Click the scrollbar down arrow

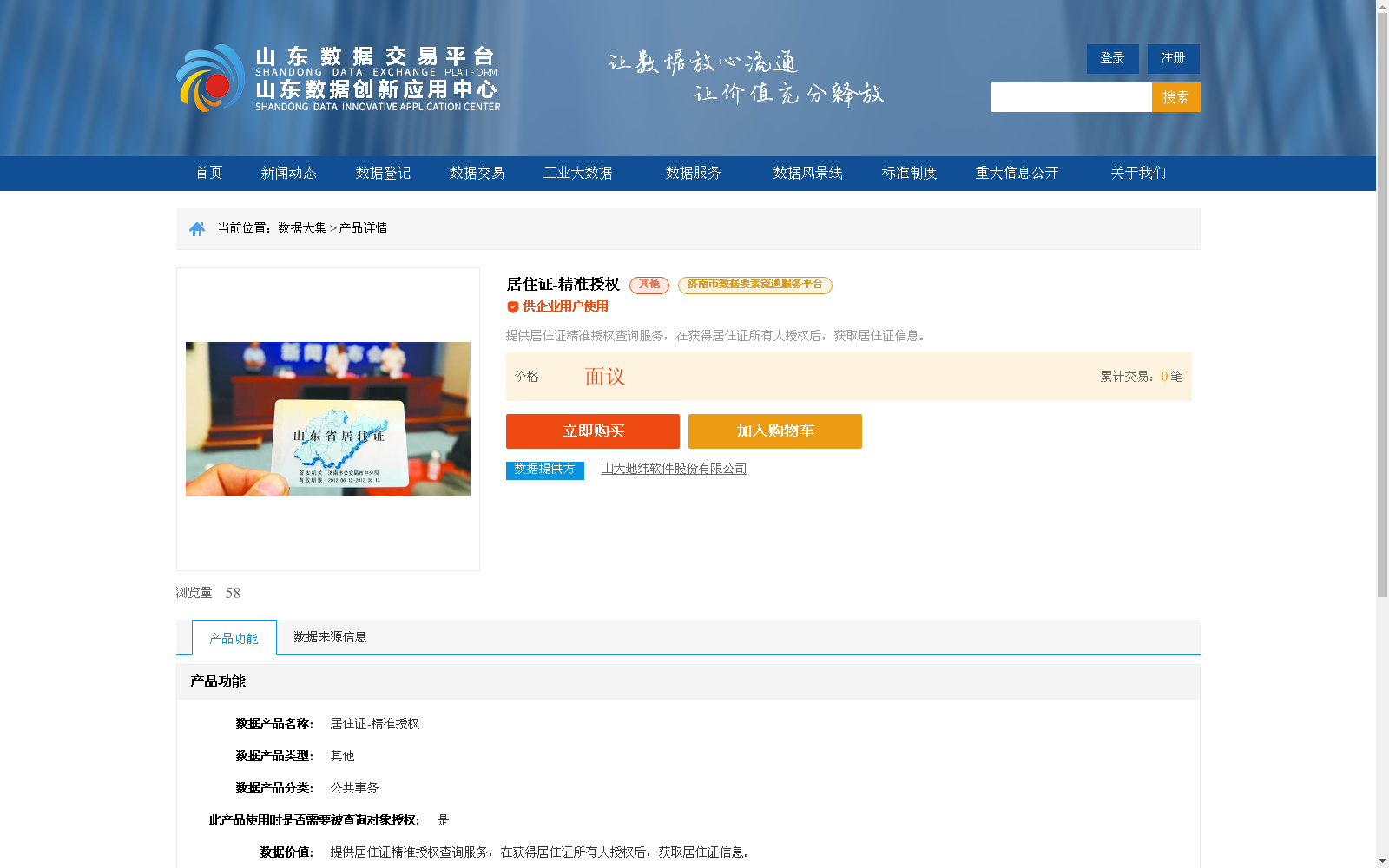[1382, 861]
